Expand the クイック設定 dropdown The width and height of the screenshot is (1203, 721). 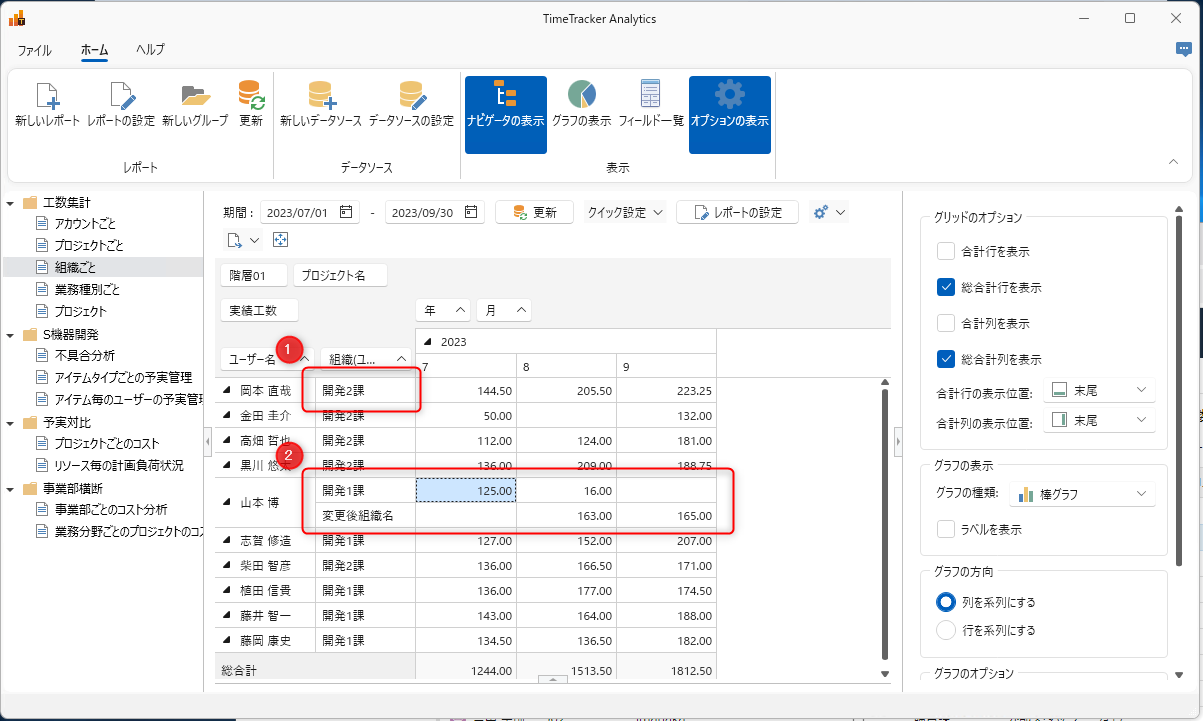point(625,212)
